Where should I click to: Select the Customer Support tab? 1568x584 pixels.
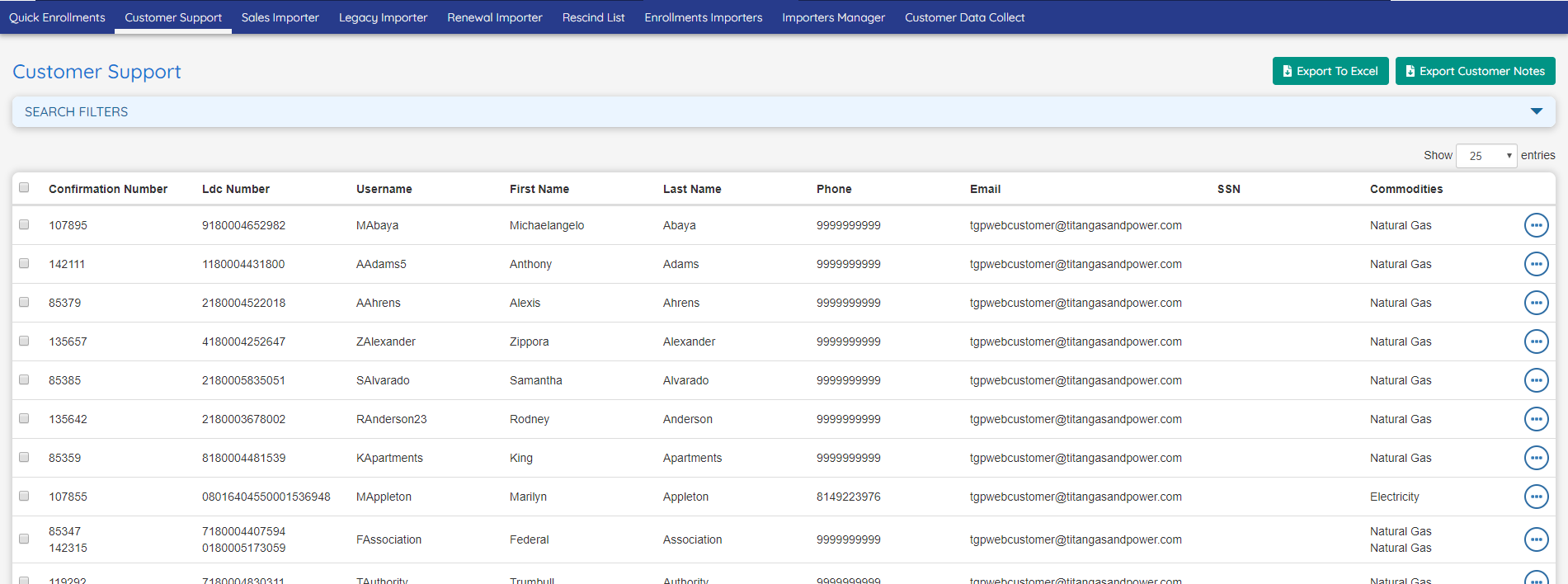click(x=173, y=17)
